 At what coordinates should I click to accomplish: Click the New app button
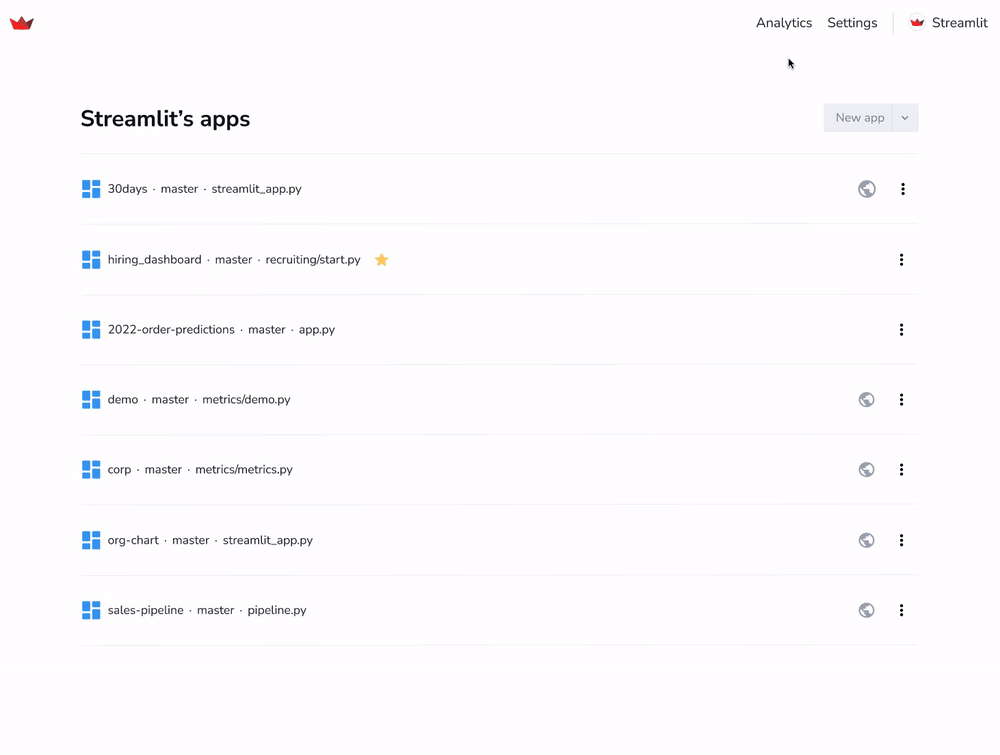tap(858, 117)
